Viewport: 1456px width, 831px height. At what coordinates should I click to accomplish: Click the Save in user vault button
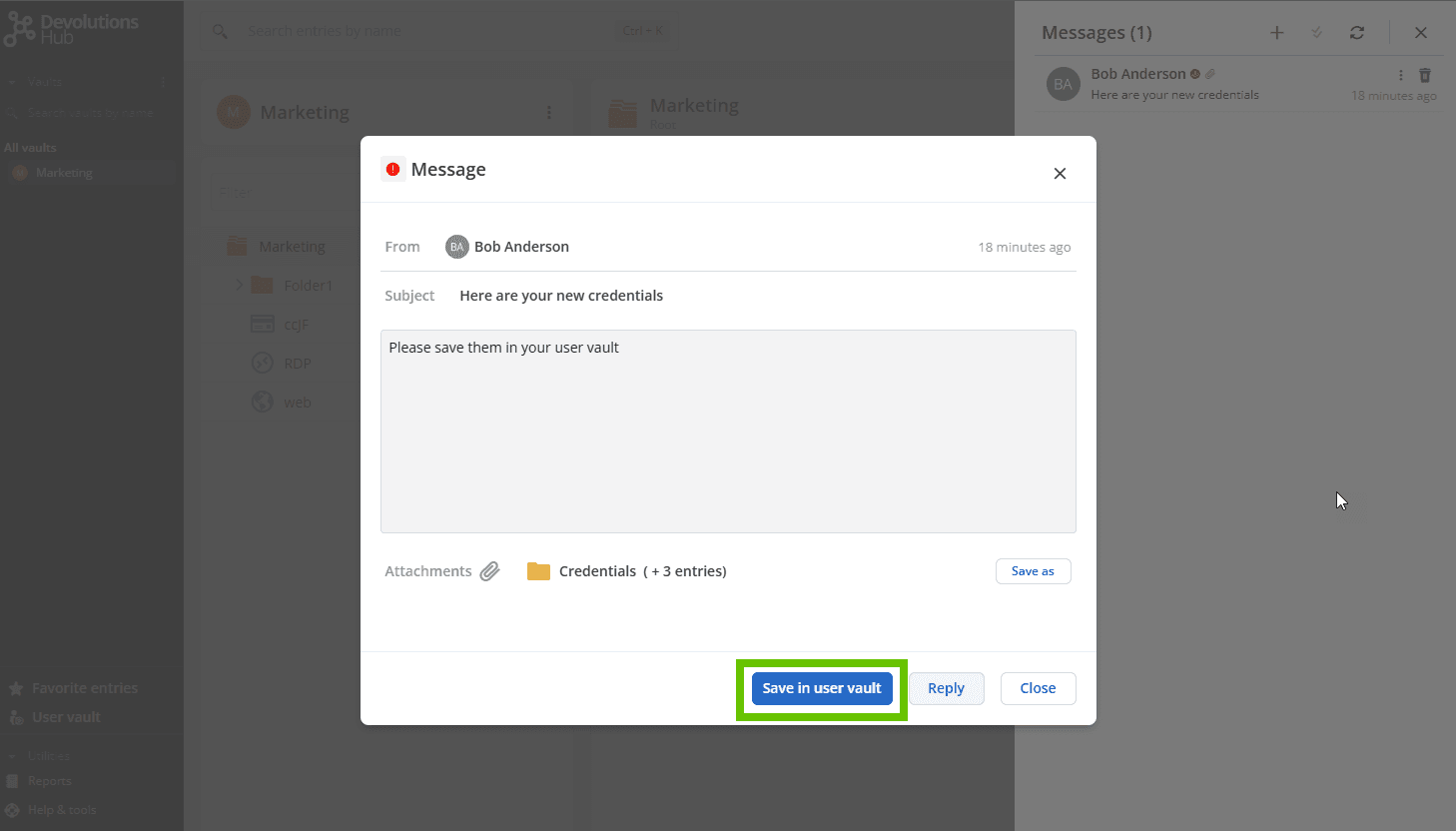tap(821, 688)
